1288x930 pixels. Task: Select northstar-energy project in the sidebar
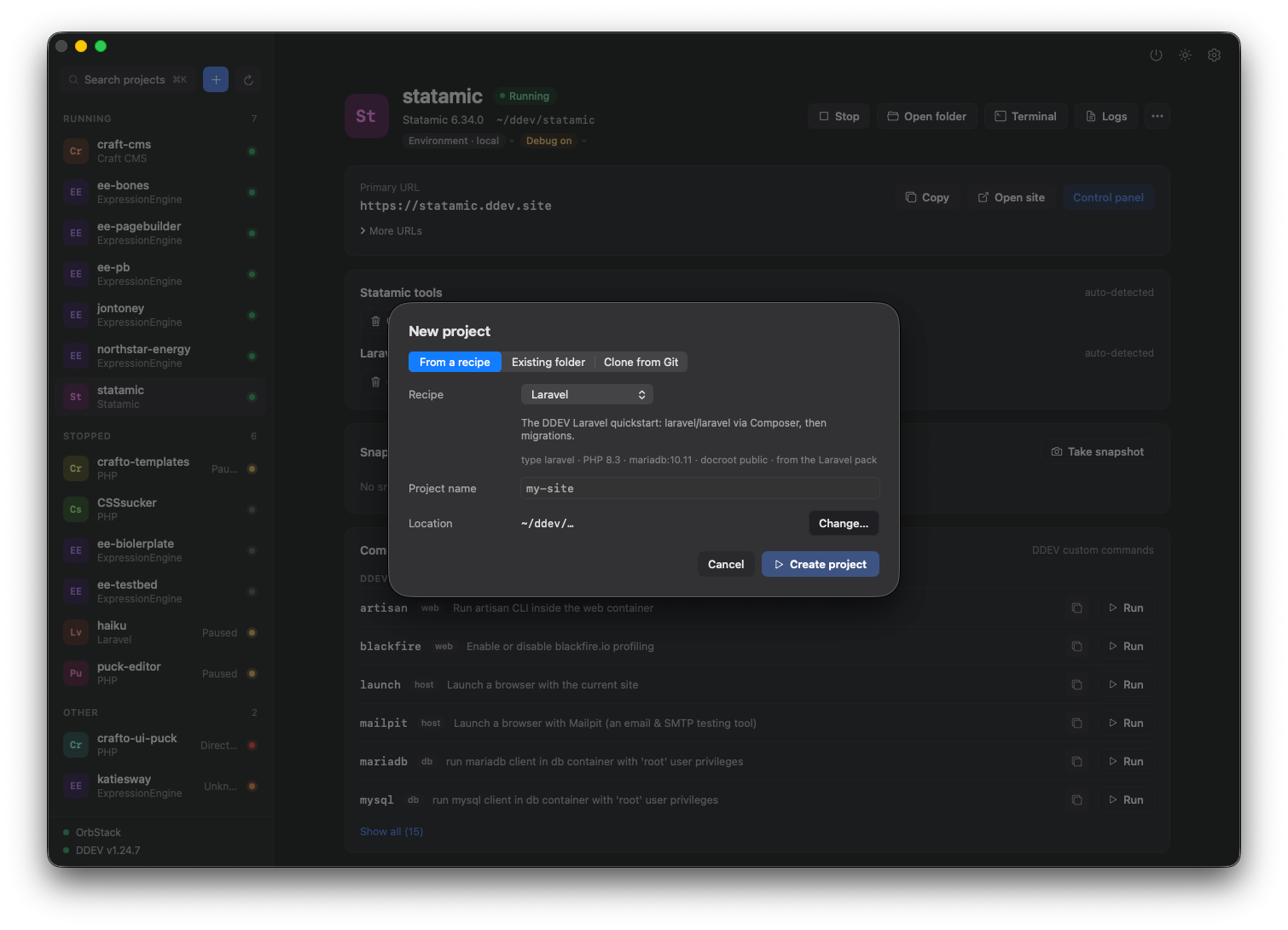(160, 356)
